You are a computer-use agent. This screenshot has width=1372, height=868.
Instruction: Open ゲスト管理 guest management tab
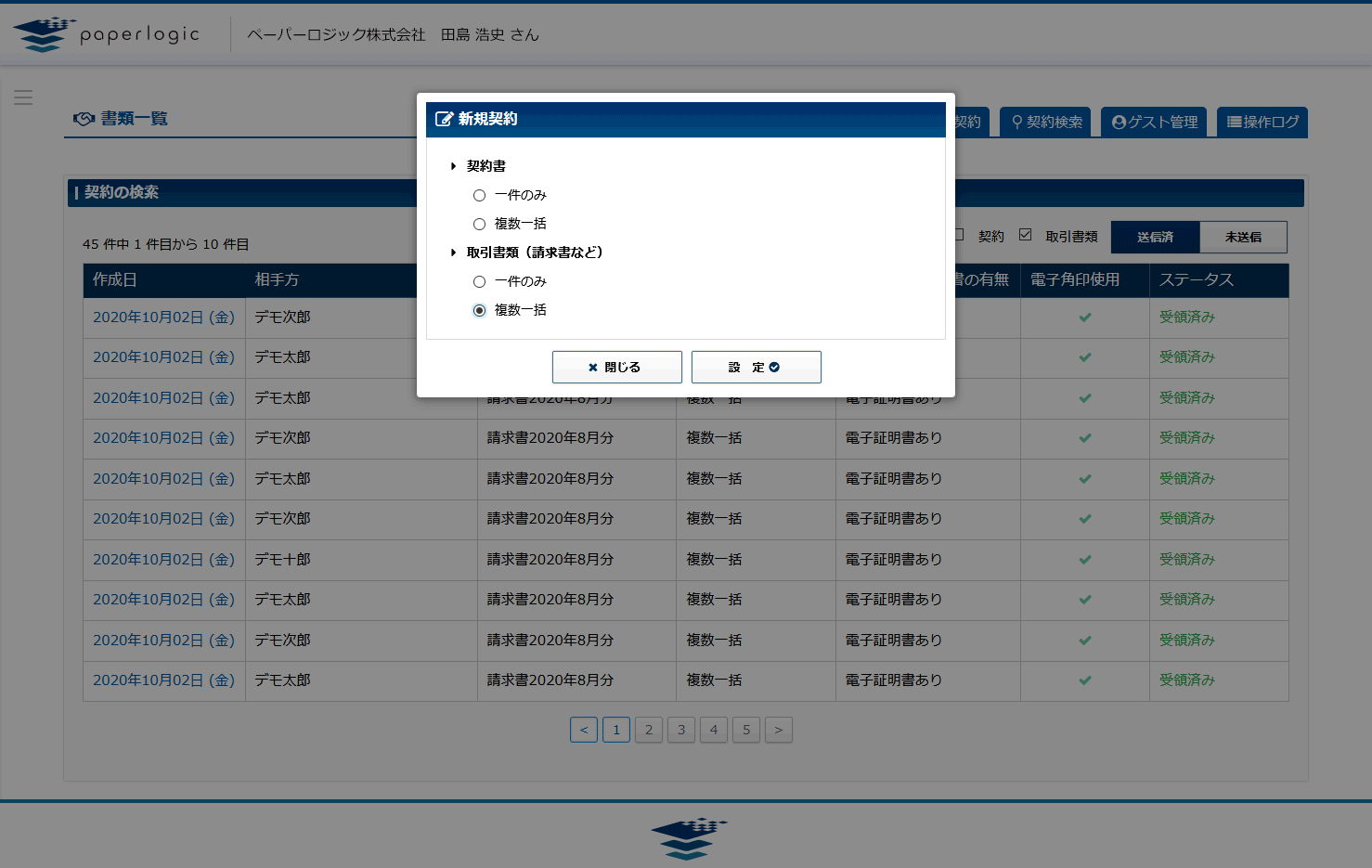click(1154, 123)
